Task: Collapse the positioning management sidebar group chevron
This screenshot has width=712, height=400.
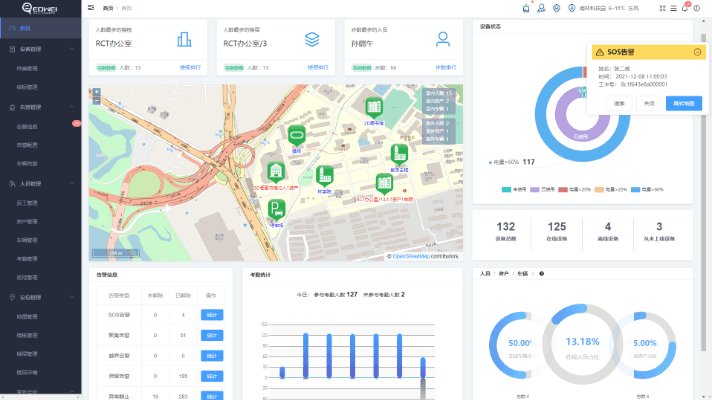Action: (72, 297)
